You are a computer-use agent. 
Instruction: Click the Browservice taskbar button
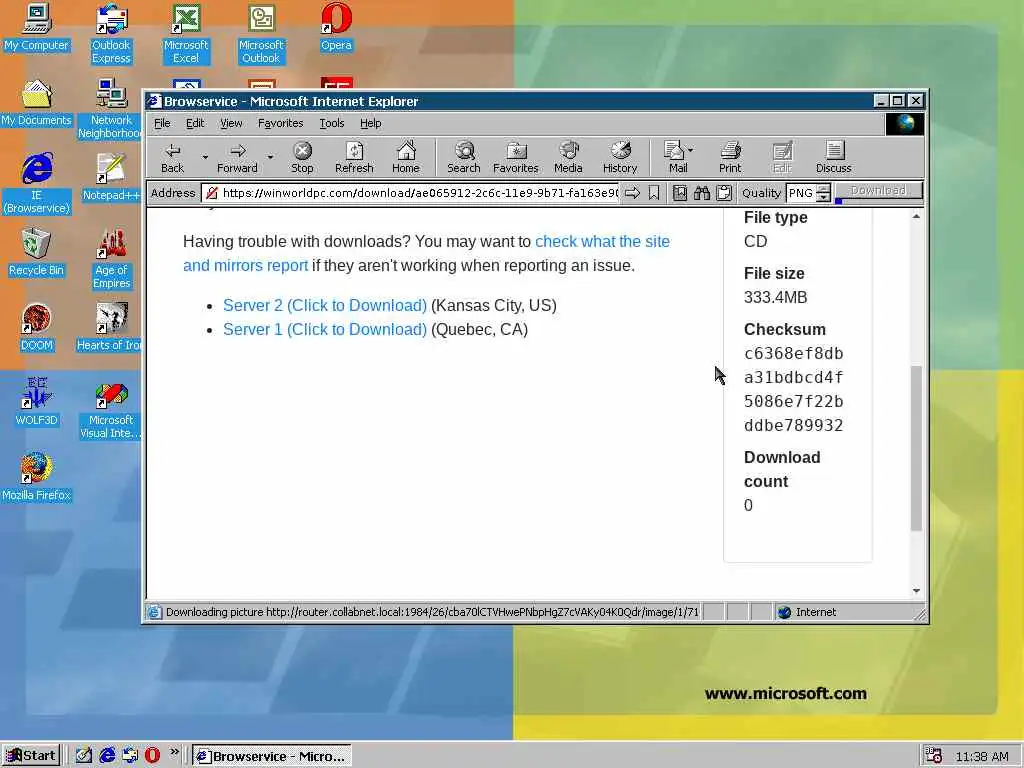tap(272, 756)
